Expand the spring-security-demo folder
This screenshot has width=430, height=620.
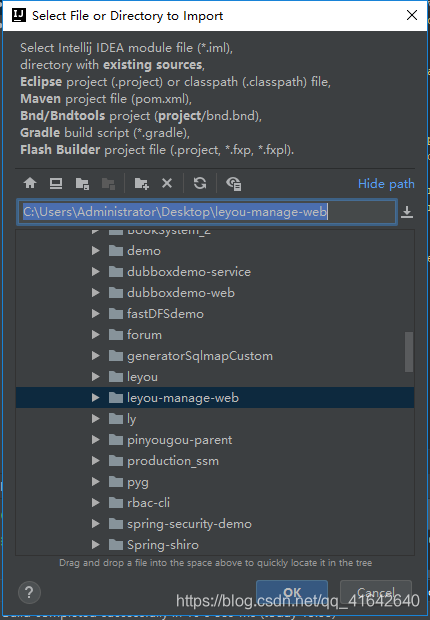tap(95, 523)
